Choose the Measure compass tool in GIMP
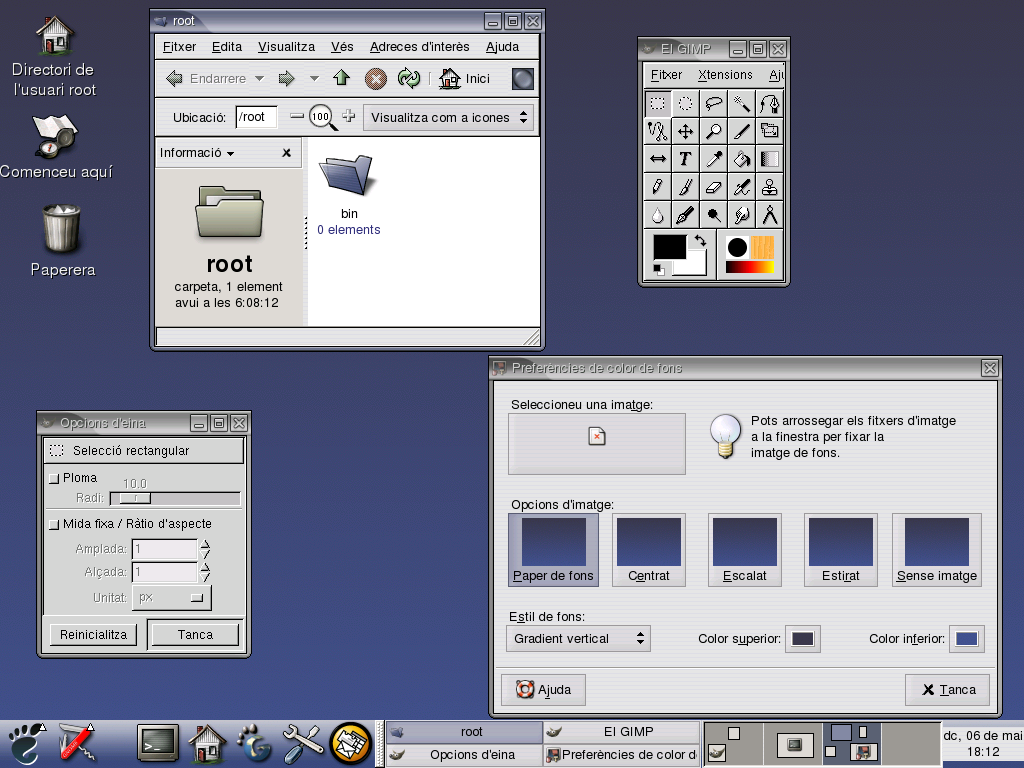 coord(769,215)
